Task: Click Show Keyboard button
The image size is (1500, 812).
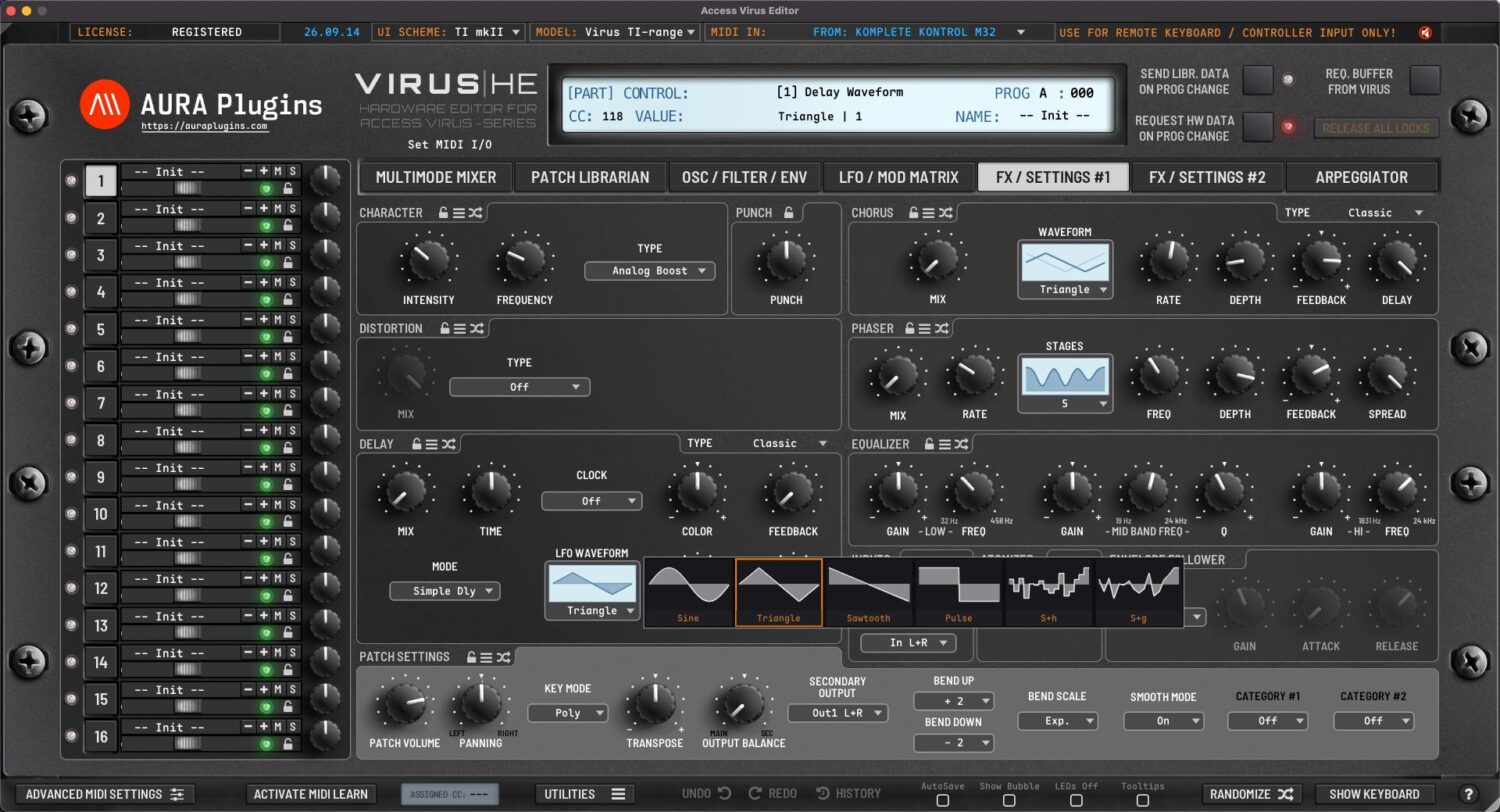Action: point(1374,794)
